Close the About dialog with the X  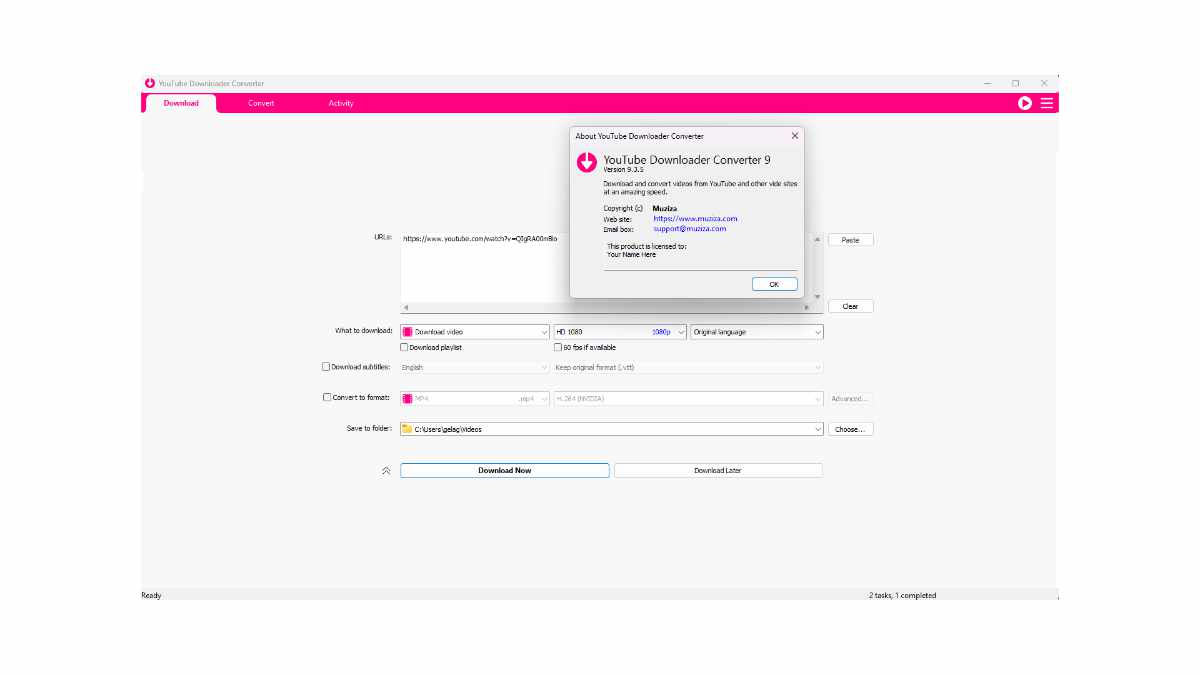click(x=795, y=136)
